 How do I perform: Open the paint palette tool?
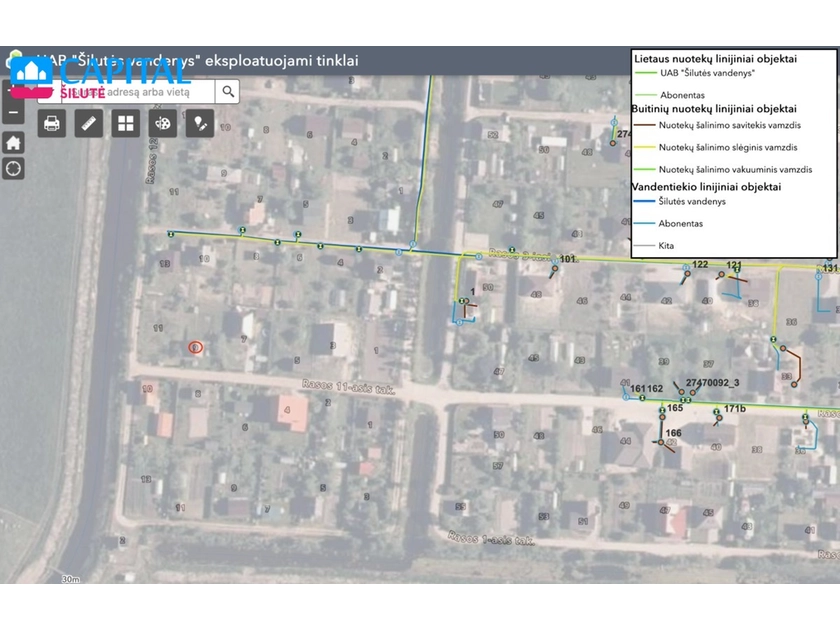[x=163, y=124]
